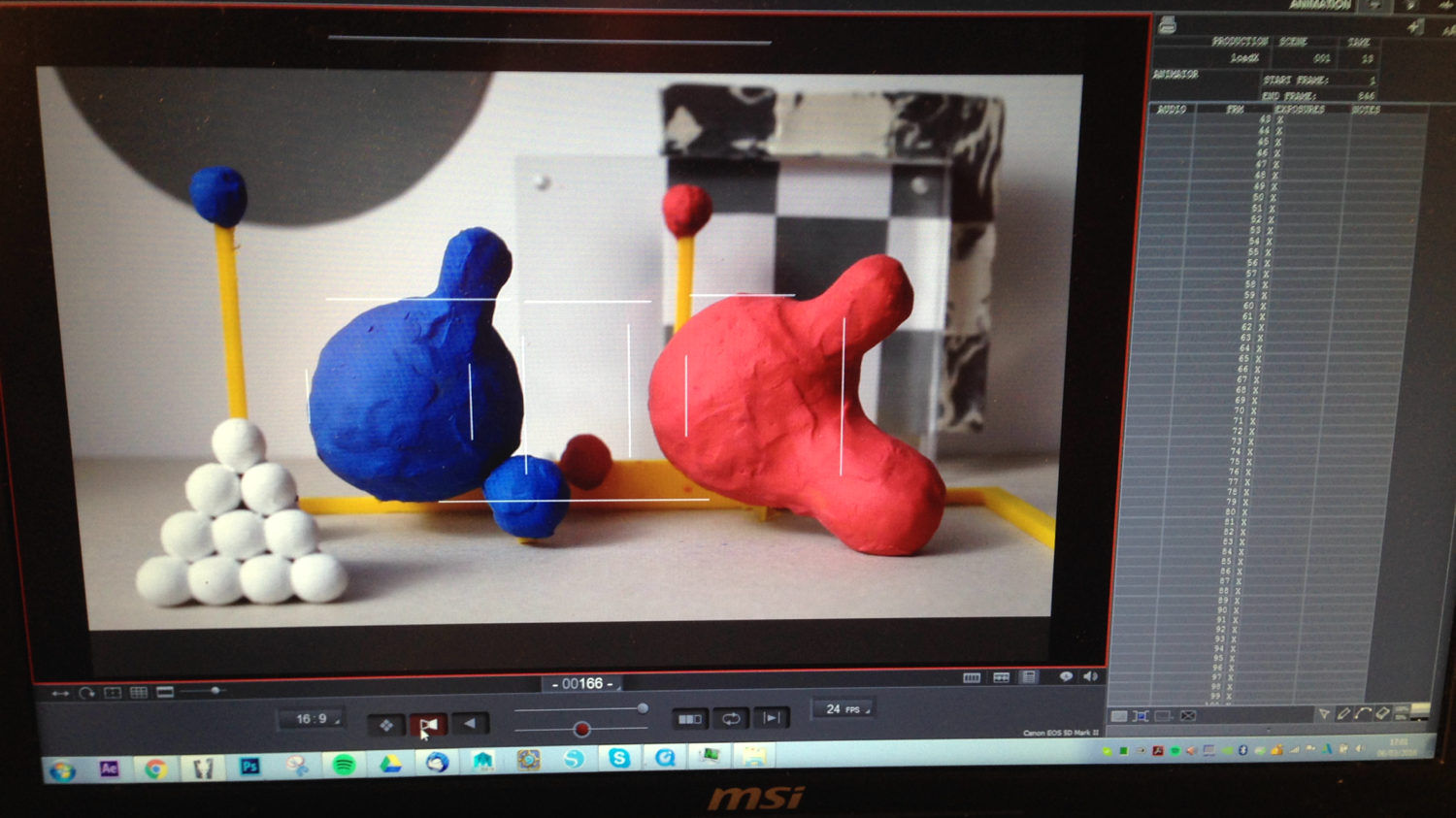Click the play backward arrow button

tap(470, 723)
